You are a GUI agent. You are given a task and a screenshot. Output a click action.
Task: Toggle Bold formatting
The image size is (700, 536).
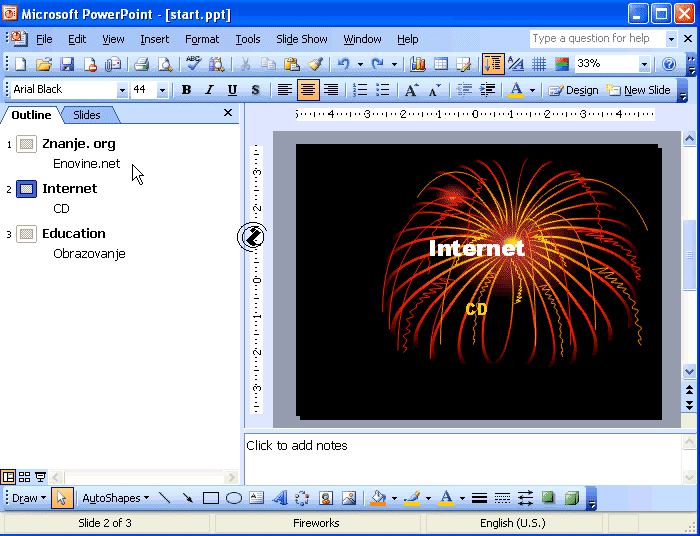coord(186,90)
